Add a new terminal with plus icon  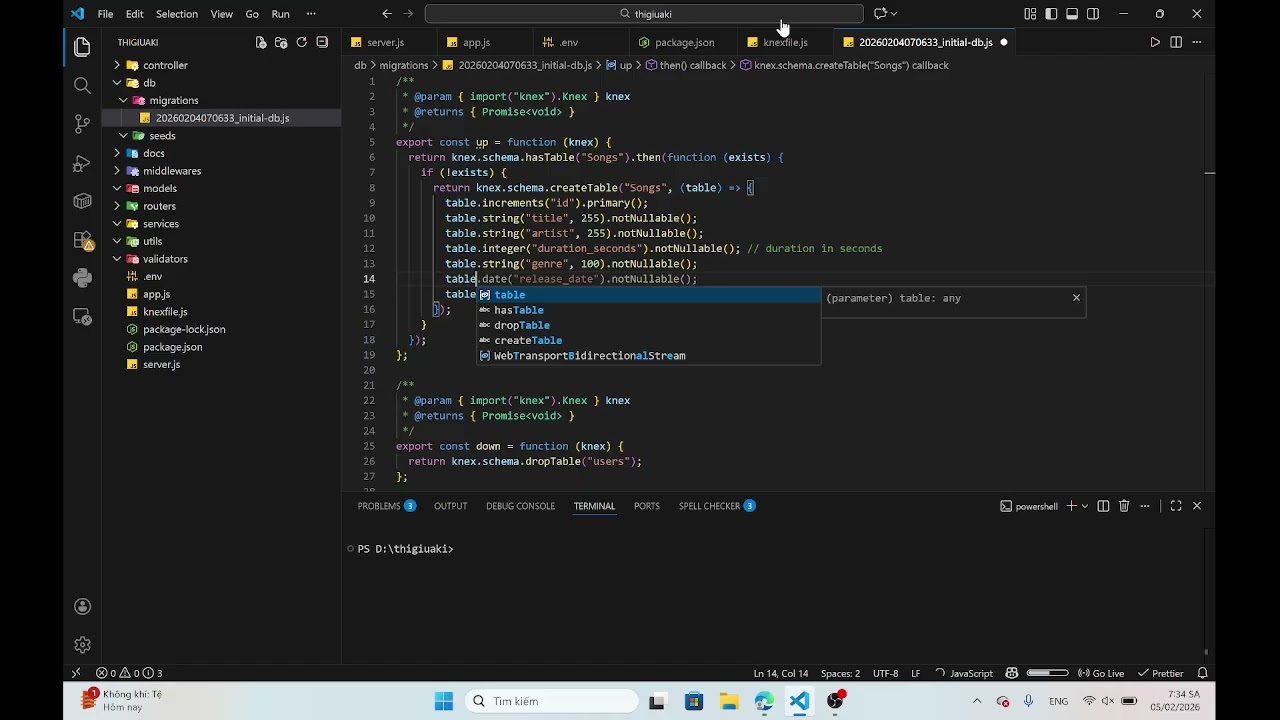1071,506
